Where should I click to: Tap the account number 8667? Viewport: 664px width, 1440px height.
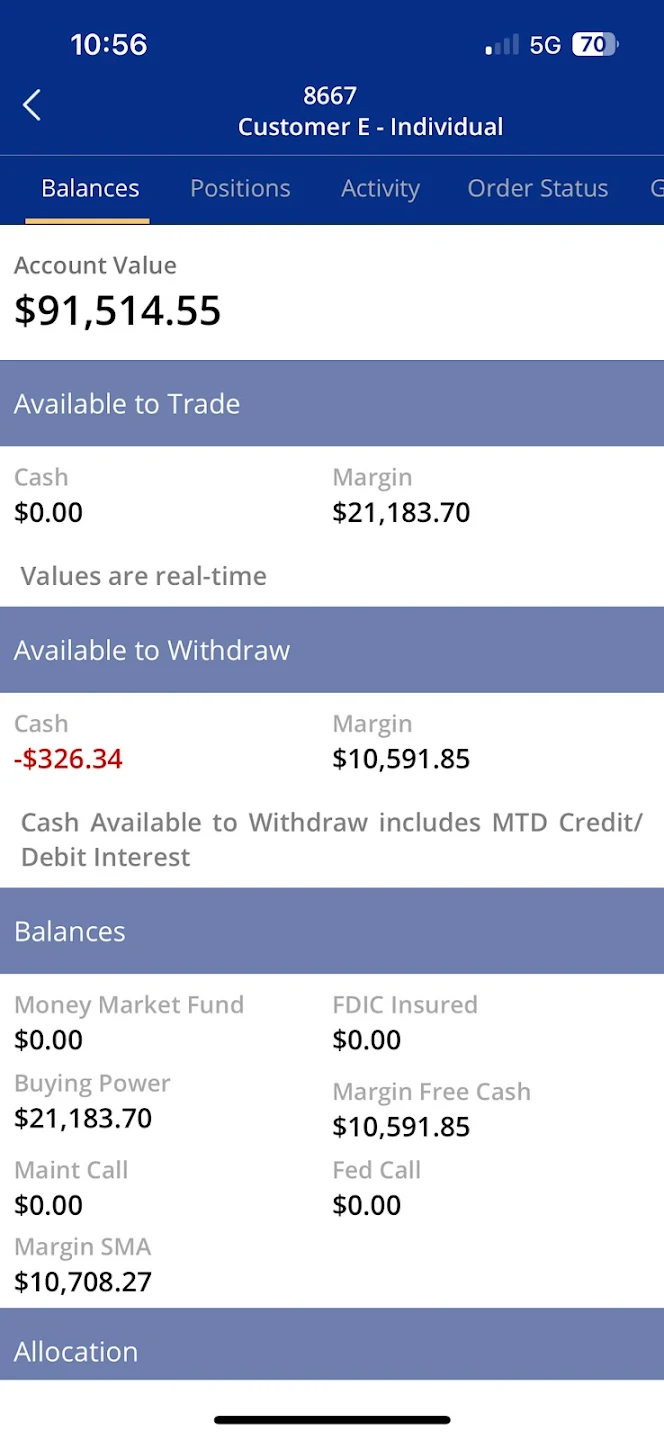(330, 95)
